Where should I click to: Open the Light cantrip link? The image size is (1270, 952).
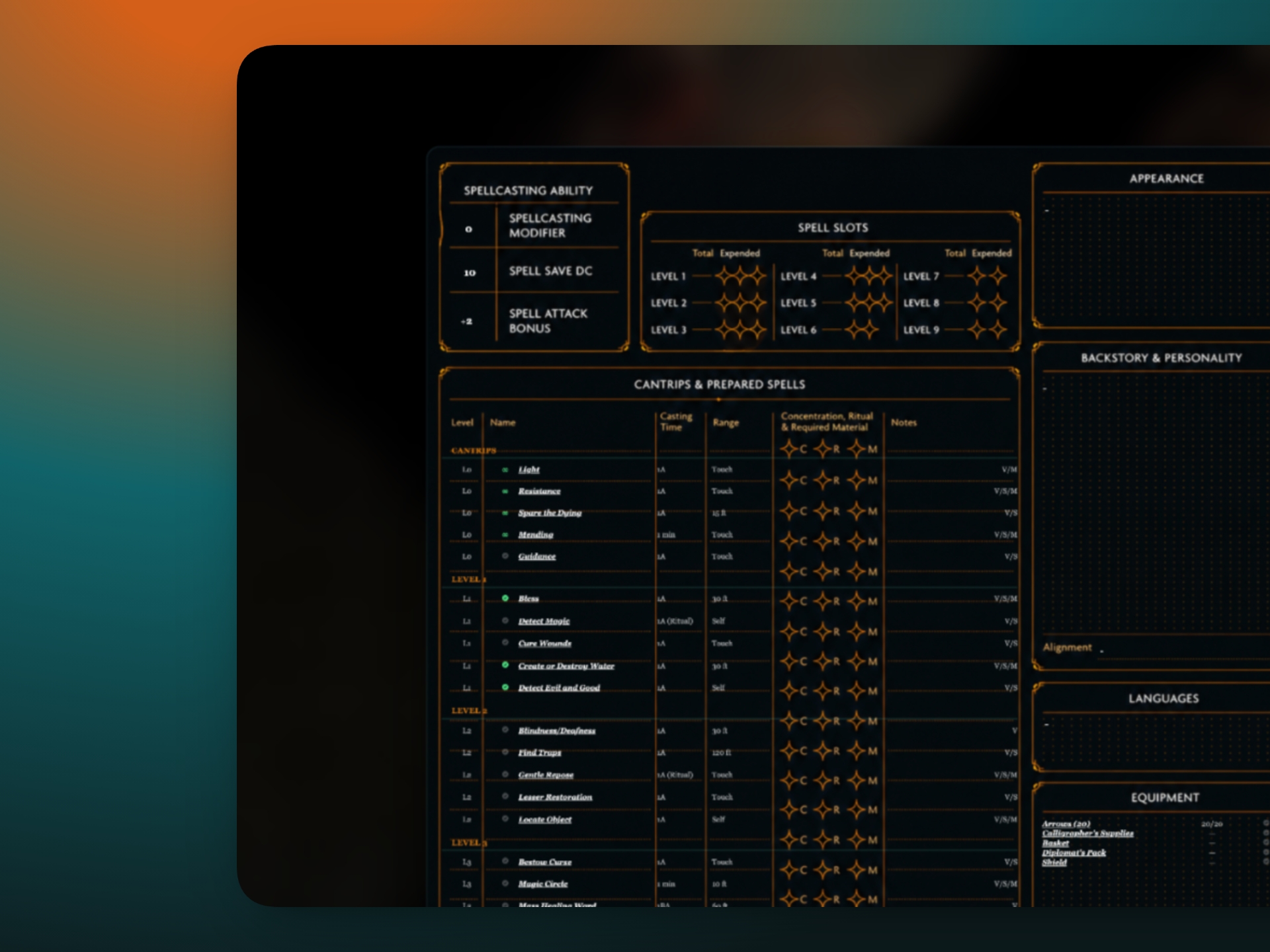point(529,470)
